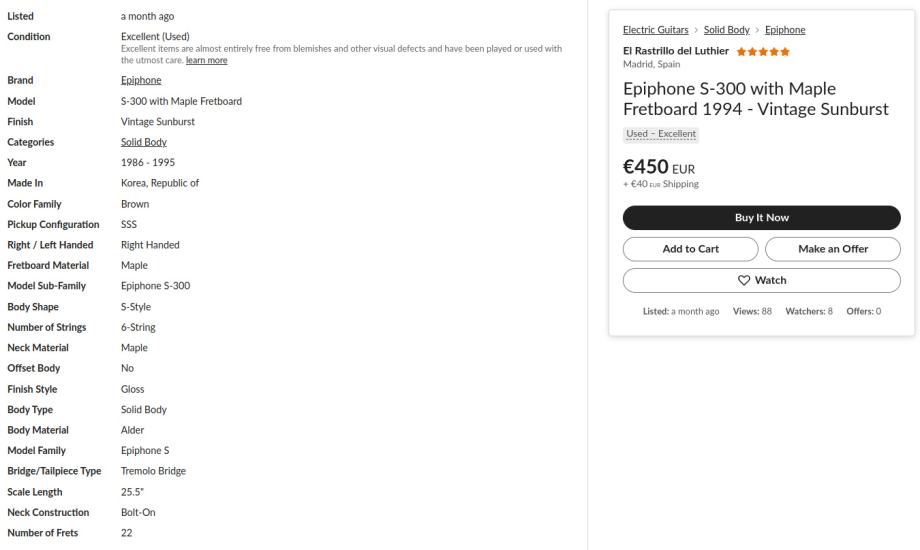
Task: Open the Solid Body breadcrumb link
Action: [727, 30]
